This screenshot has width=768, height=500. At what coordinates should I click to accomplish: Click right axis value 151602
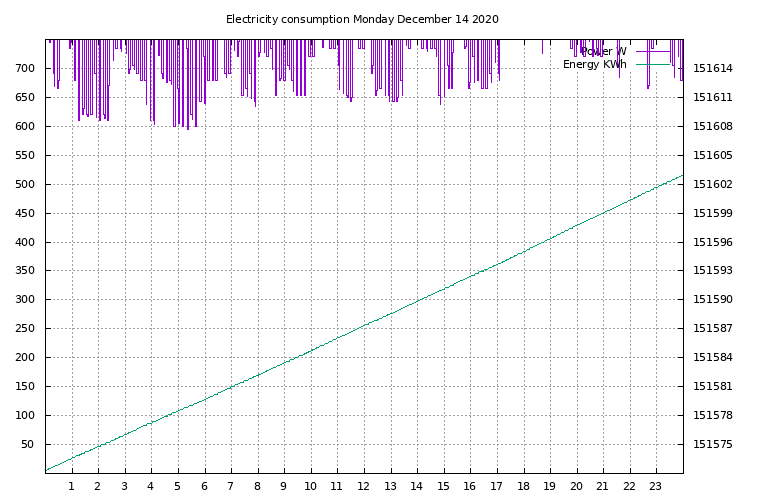coord(713,184)
